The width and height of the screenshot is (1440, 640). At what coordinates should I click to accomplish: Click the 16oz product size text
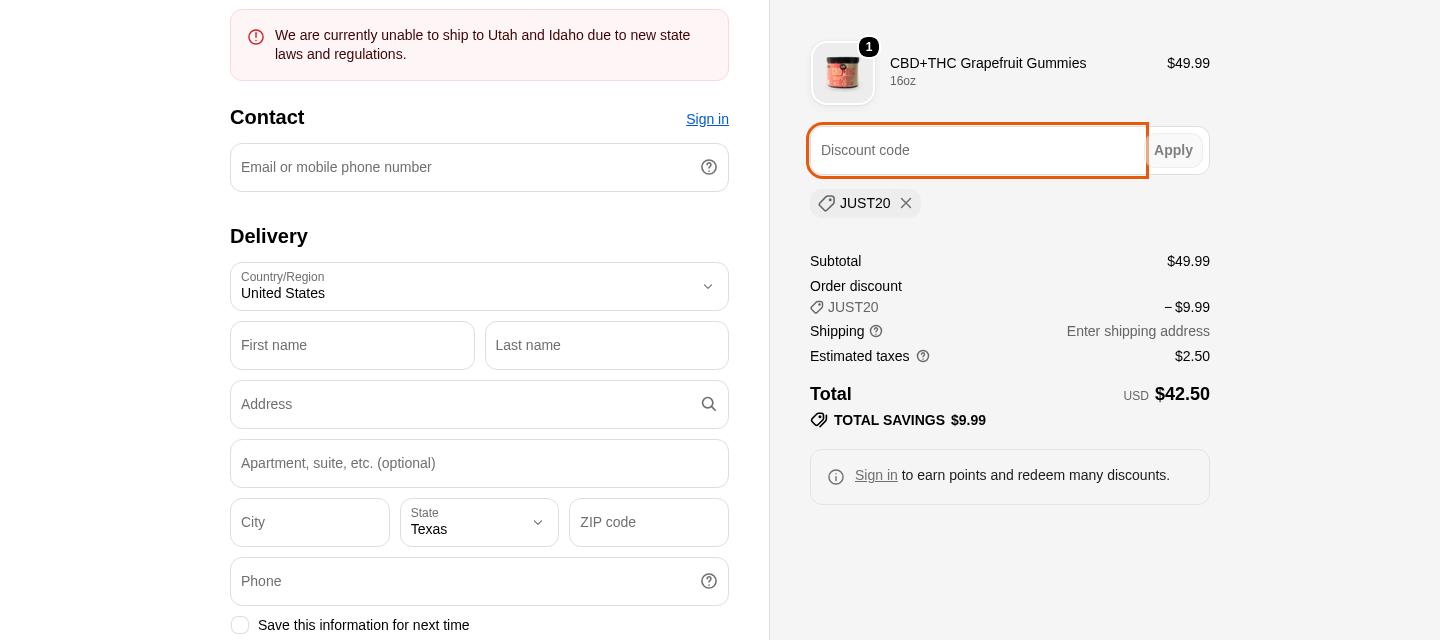[x=903, y=81]
